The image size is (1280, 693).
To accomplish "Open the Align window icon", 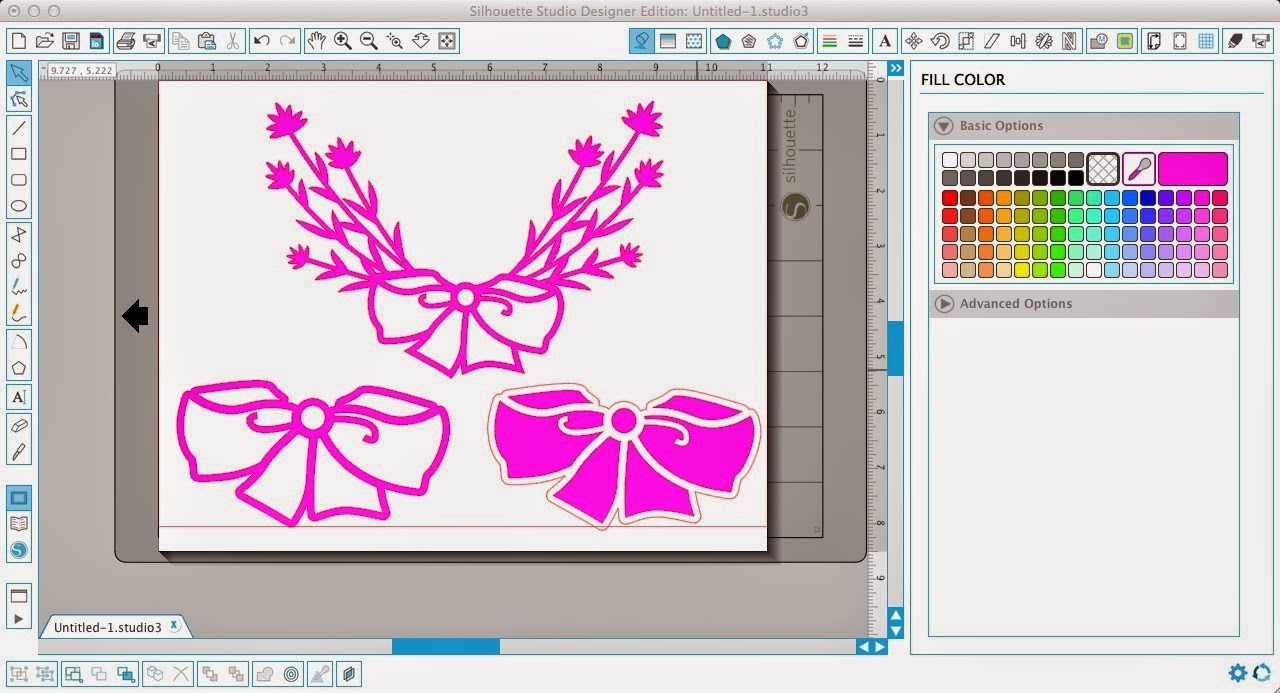I will pyautogui.click(x=1019, y=41).
